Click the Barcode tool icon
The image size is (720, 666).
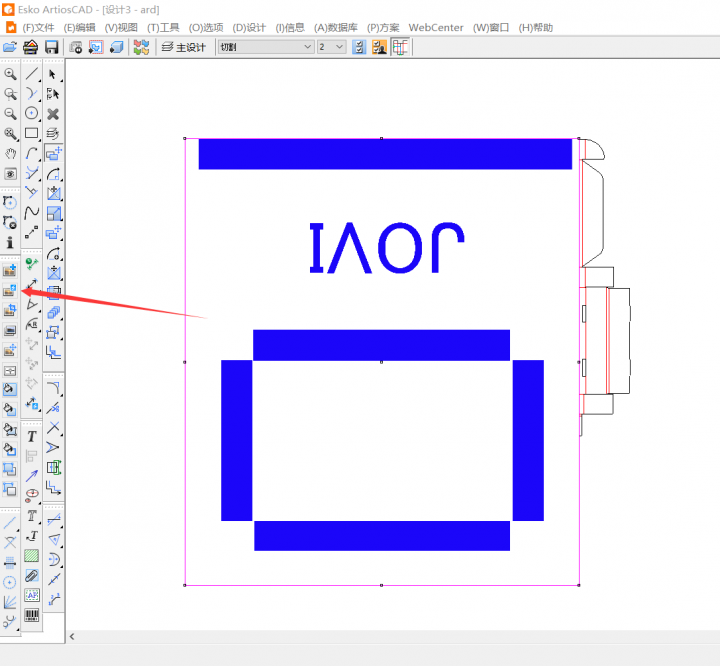tap(32, 613)
